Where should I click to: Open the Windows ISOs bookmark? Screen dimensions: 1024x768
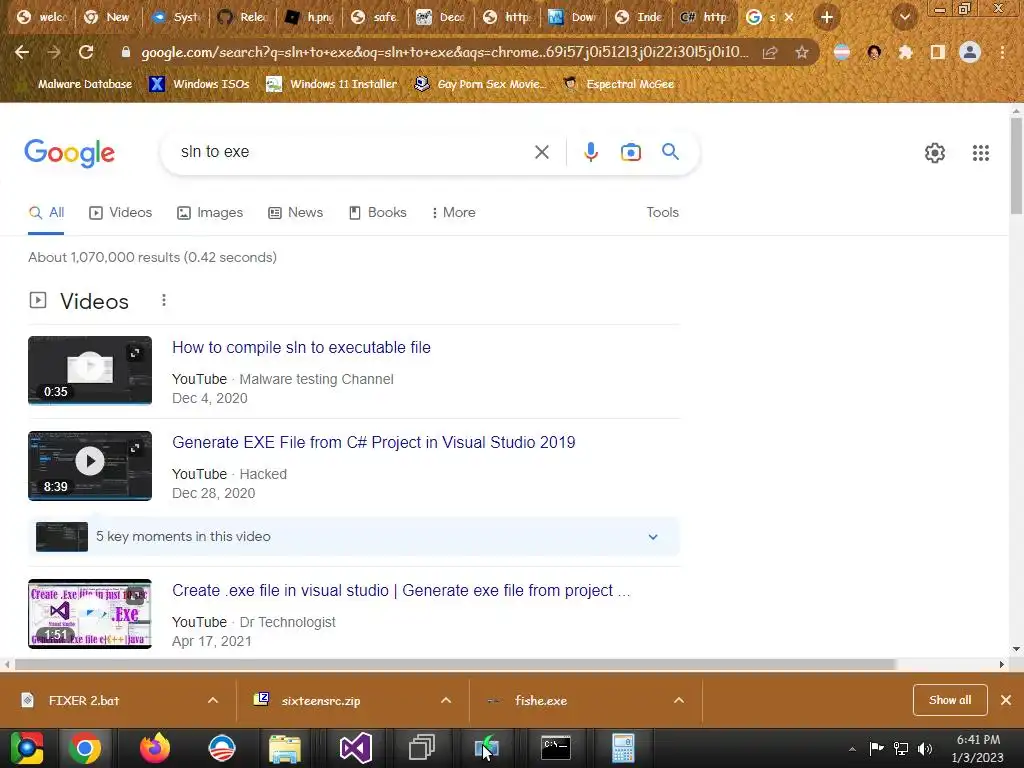[199, 84]
